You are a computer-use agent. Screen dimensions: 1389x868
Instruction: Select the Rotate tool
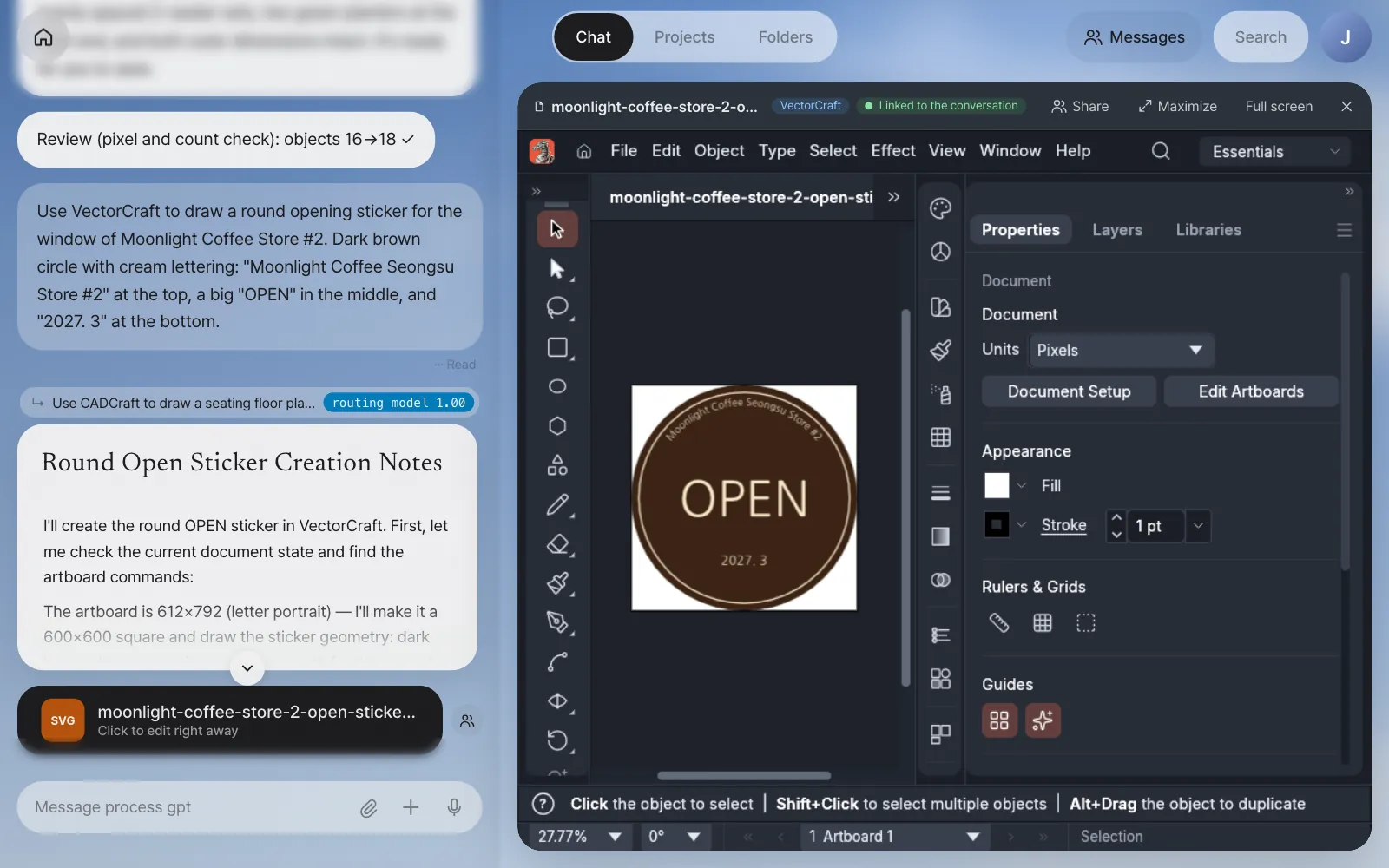[x=557, y=740]
